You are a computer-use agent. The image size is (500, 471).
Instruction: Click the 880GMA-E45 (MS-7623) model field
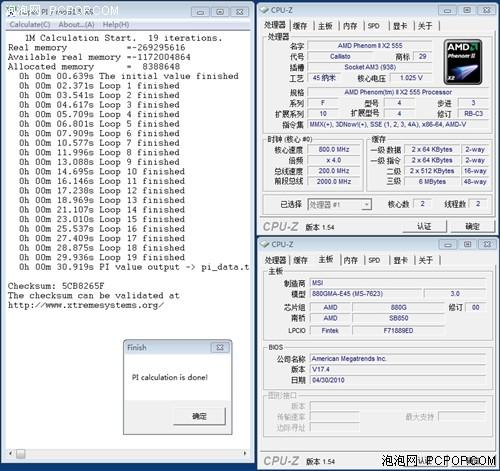coord(365,293)
